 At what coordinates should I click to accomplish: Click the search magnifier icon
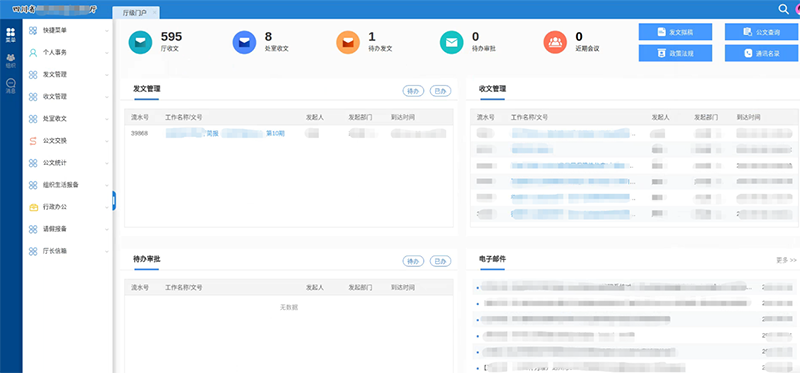(x=783, y=9)
